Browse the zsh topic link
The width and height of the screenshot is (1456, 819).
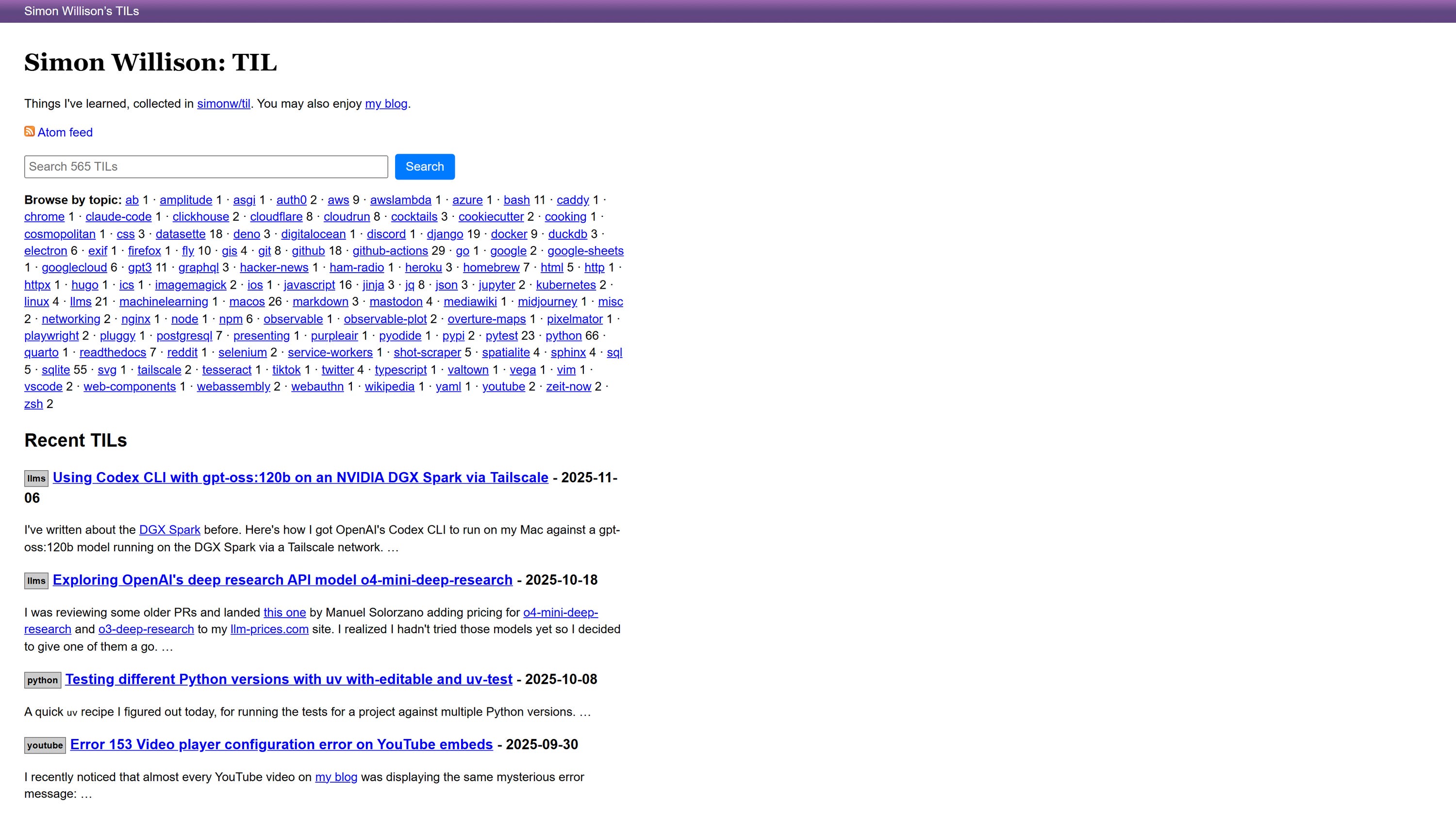(33, 404)
